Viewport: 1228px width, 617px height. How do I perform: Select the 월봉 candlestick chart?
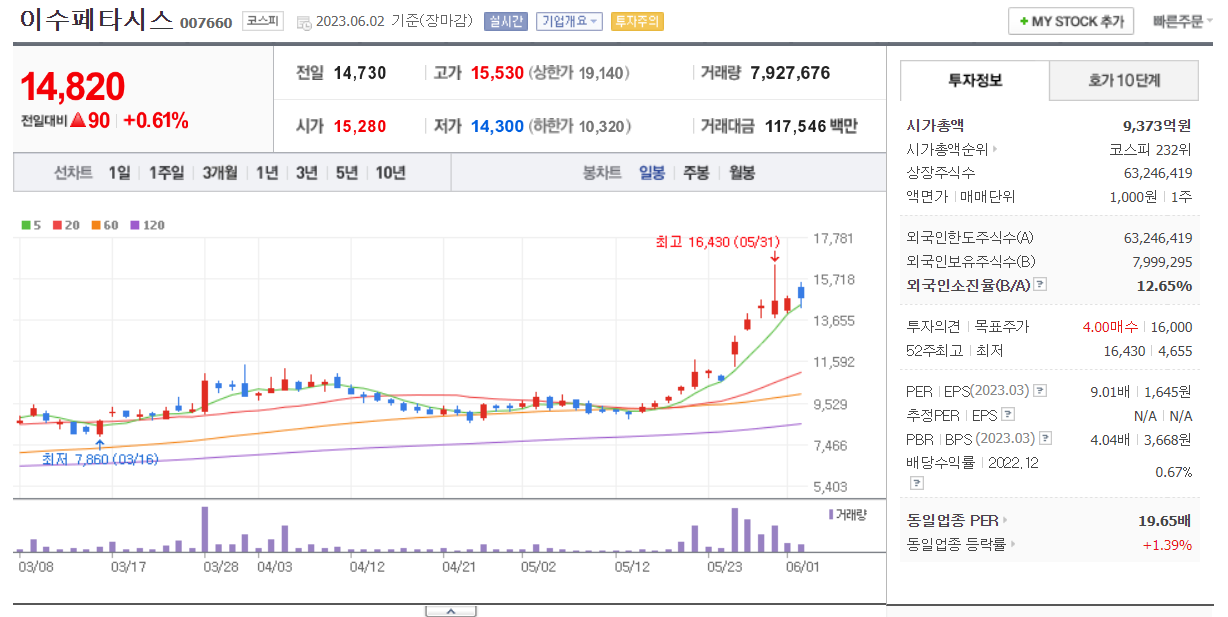(x=742, y=173)
